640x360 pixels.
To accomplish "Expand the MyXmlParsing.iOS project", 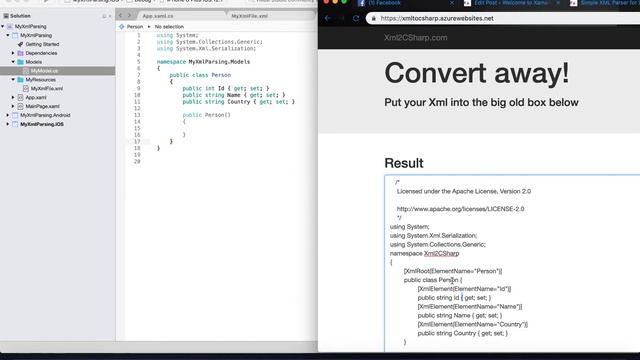I will coord(8,124).
